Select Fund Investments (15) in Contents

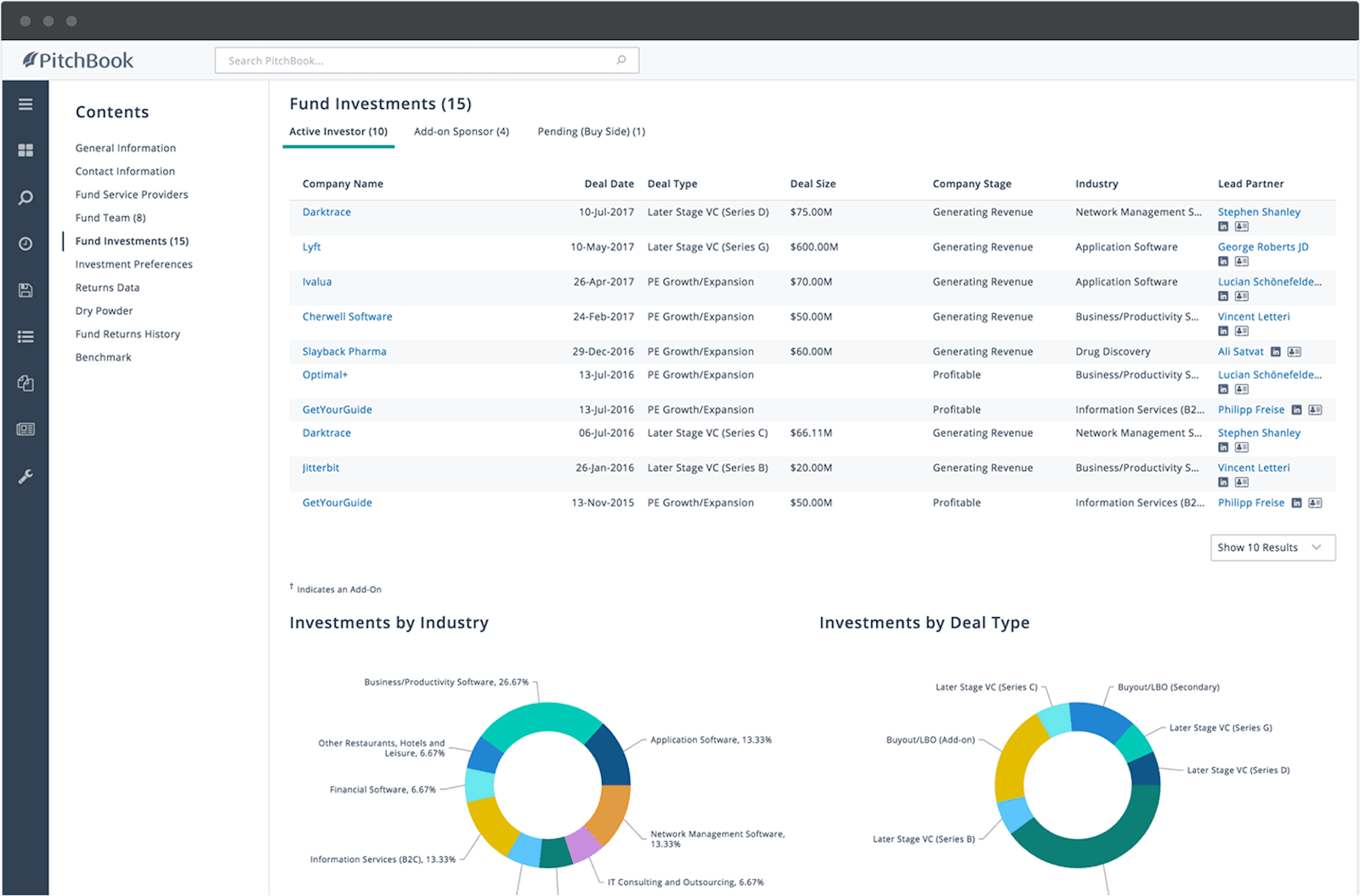point(132,241)
